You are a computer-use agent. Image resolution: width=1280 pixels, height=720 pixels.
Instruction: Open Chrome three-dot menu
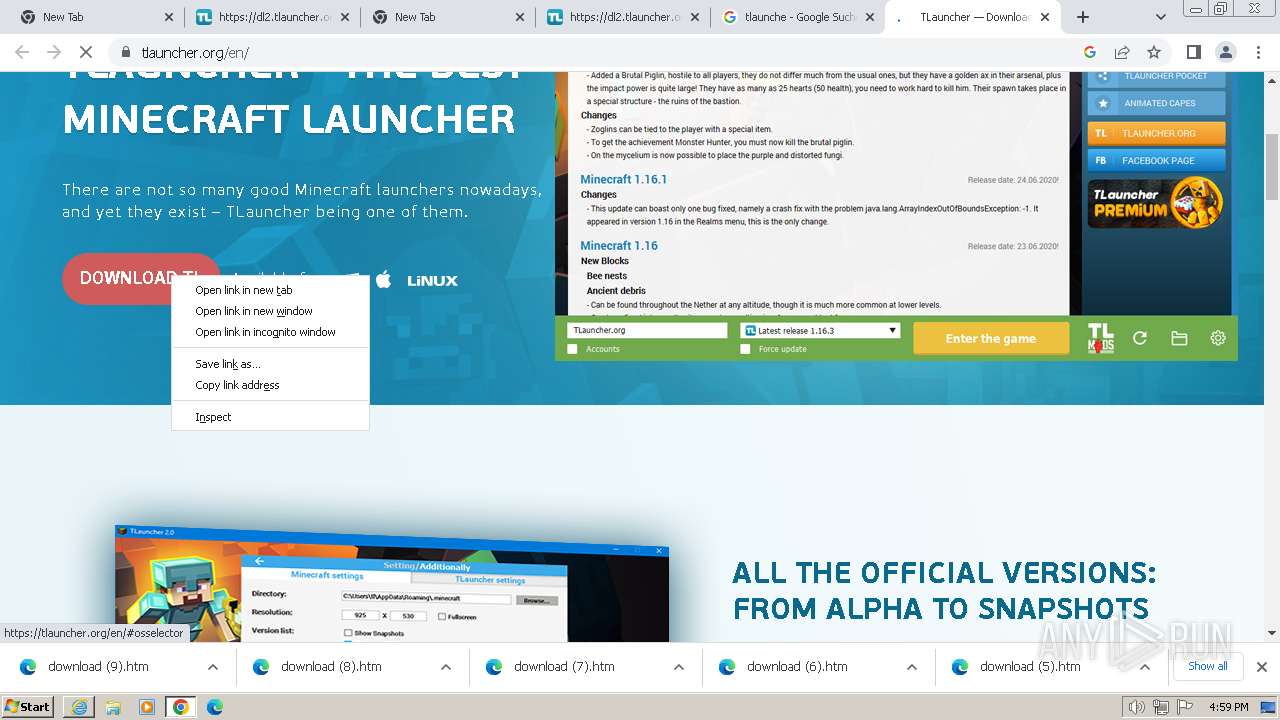click(1257, 53)
